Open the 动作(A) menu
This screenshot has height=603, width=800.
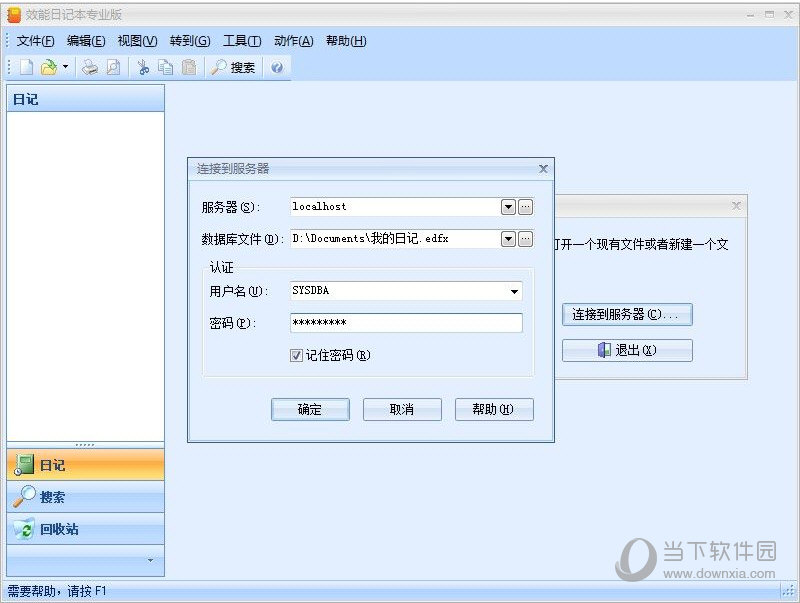(293, 41)
